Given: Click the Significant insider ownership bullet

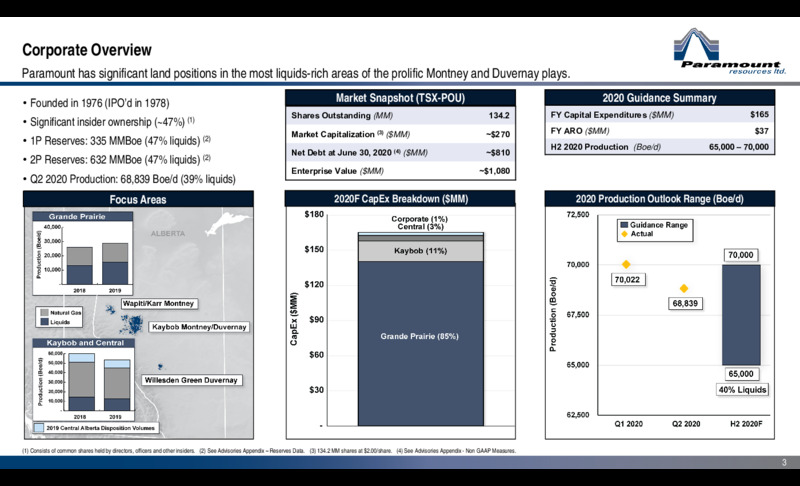Looking at the screenshot, I should pyautogui.click(x=108, y=122).
